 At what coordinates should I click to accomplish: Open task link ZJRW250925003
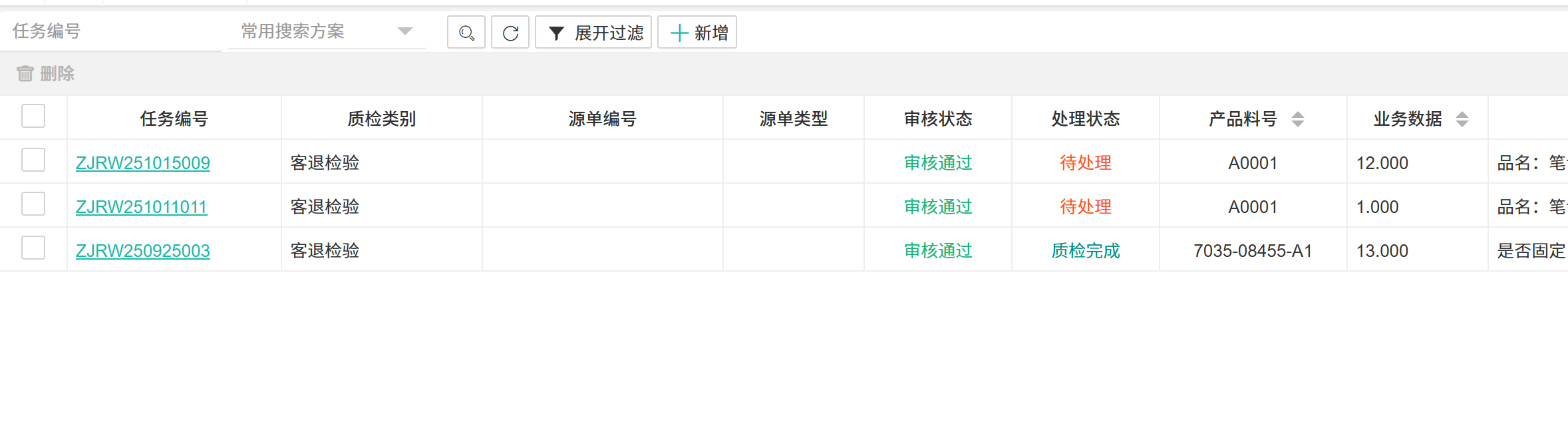[143, 251]
